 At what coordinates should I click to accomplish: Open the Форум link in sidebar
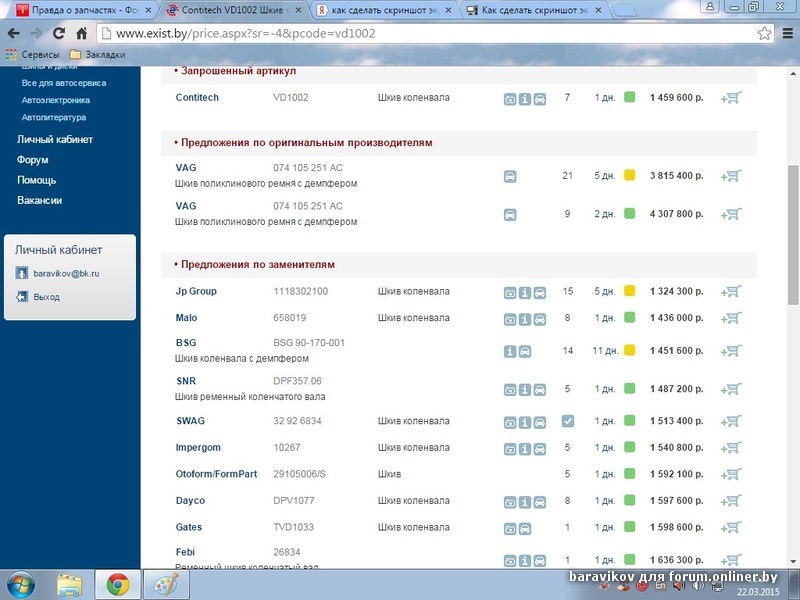point(33,160)
